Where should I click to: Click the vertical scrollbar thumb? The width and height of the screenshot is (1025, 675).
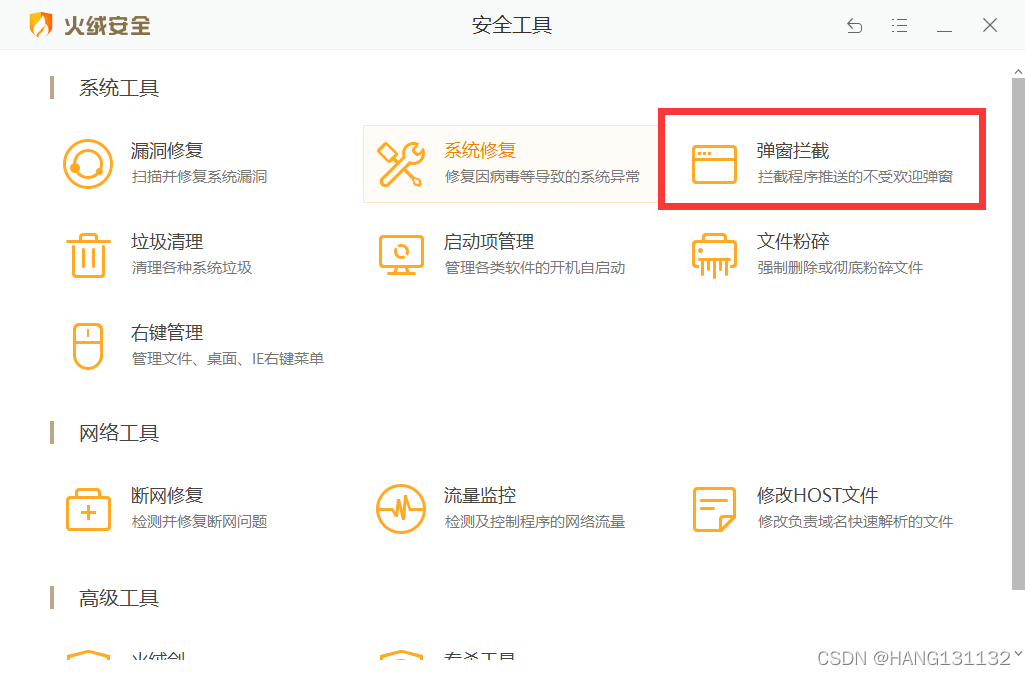pyautogui.click(x=1018, y=333)
